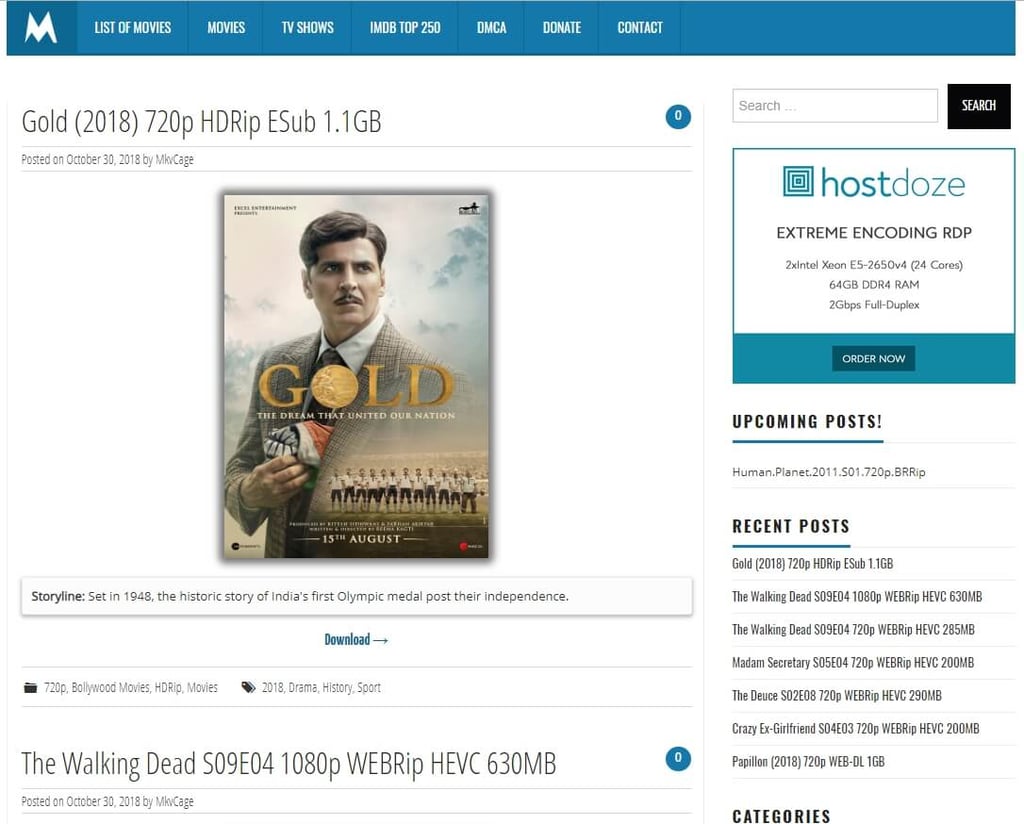Click the Download link for Gold
Viewport: 1024px width, 824px height.
[356, 639]
